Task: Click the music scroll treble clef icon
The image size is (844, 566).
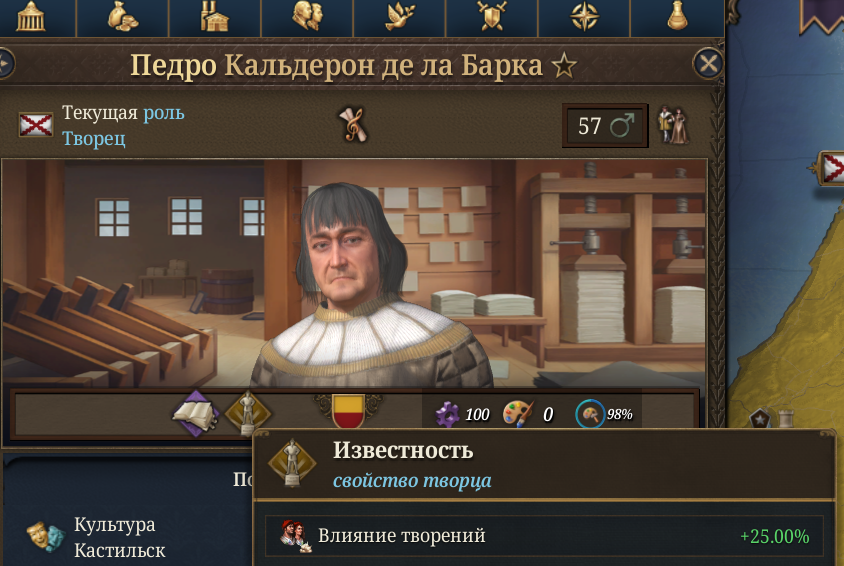Action: [353, 125]
